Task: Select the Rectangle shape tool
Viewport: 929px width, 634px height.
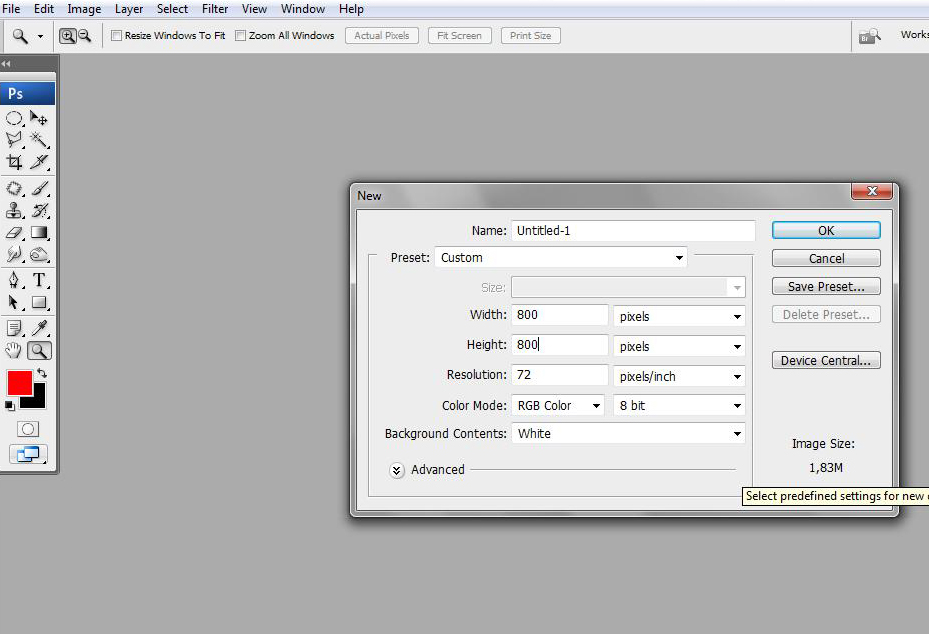Action: click(39, 302)
